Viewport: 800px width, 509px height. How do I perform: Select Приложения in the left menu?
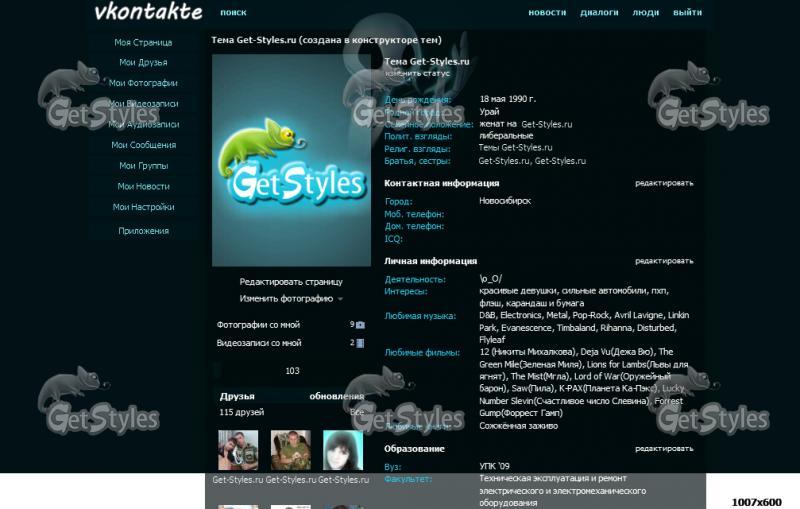pyautogui.click(x=143, y=231)
